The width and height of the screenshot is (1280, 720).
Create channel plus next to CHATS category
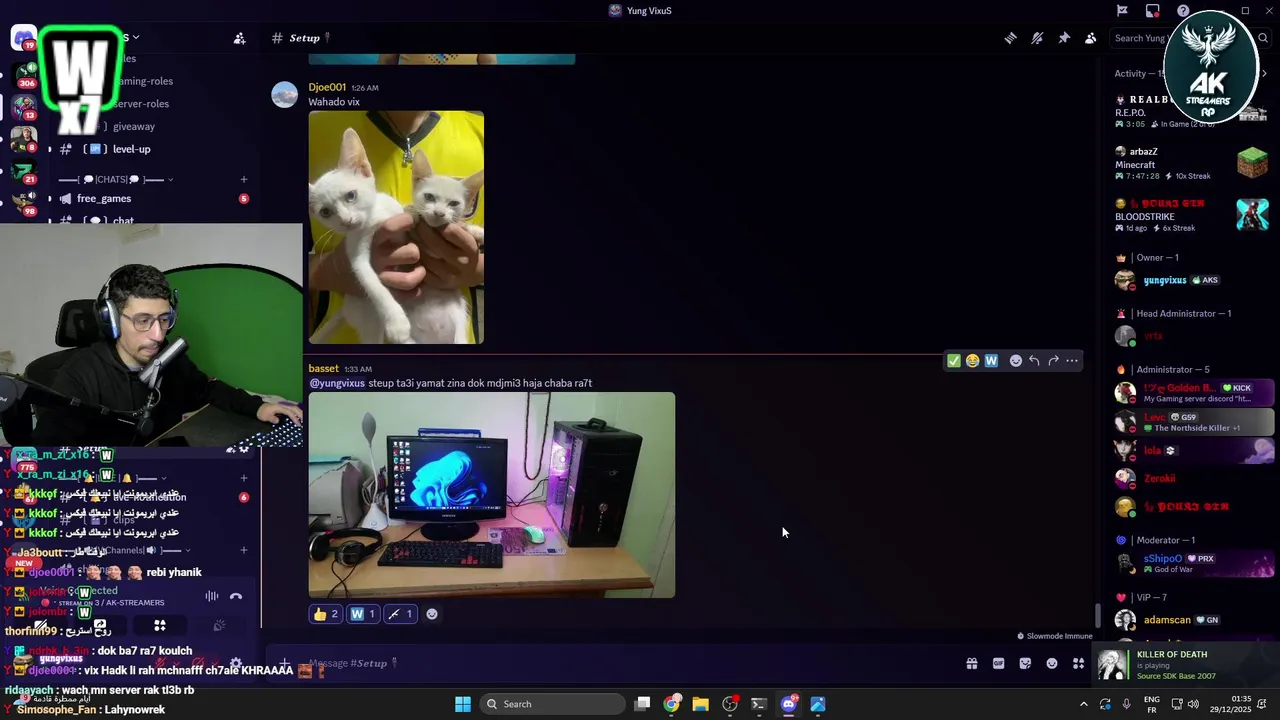click(243, 180)
